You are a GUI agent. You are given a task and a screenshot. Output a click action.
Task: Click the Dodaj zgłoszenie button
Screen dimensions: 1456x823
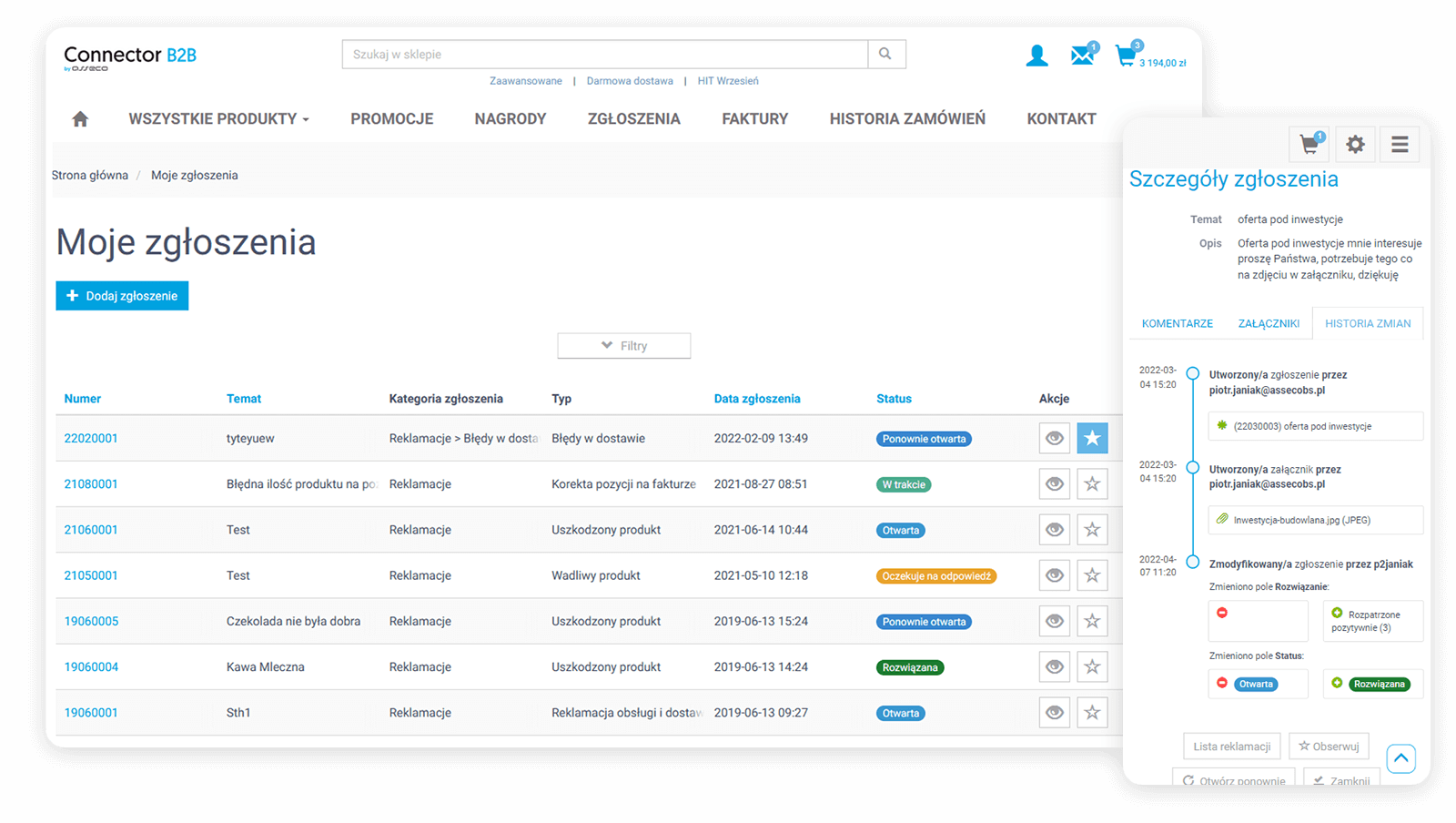(122, 296)
